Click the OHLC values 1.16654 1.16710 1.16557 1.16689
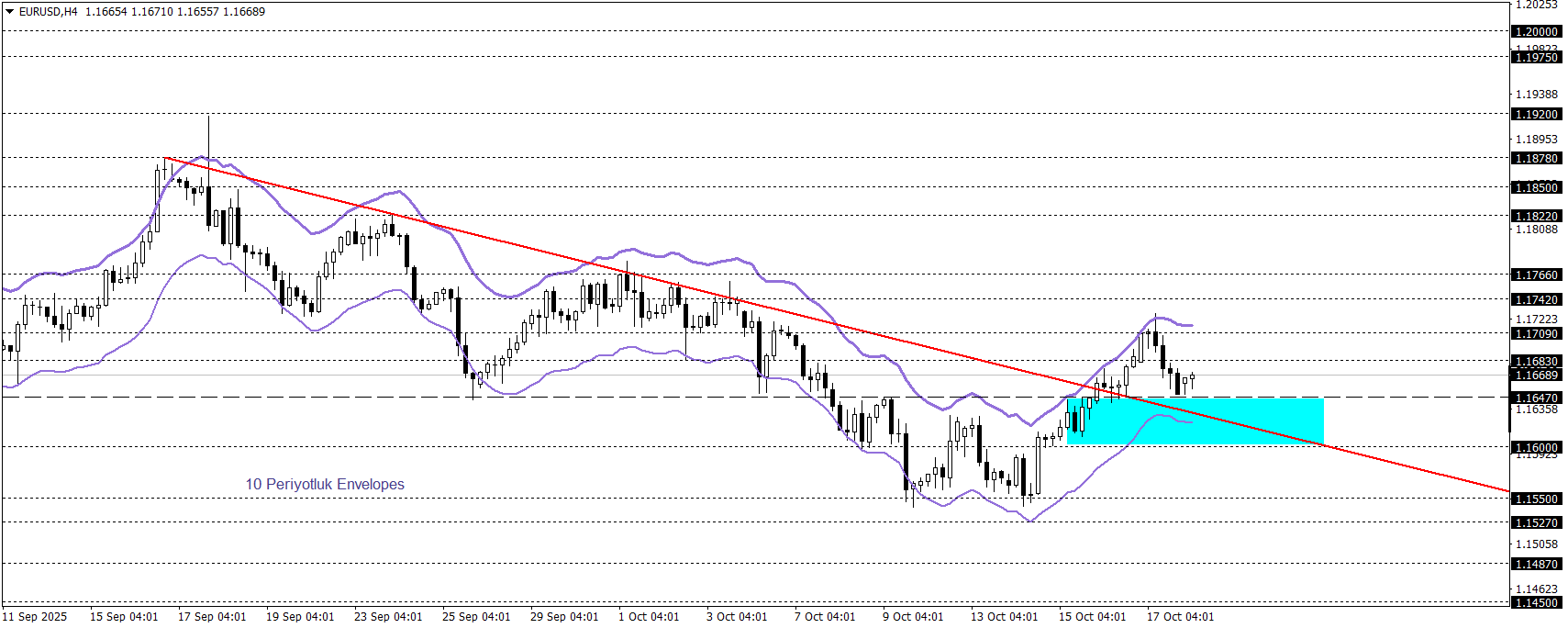 (175, 12)
